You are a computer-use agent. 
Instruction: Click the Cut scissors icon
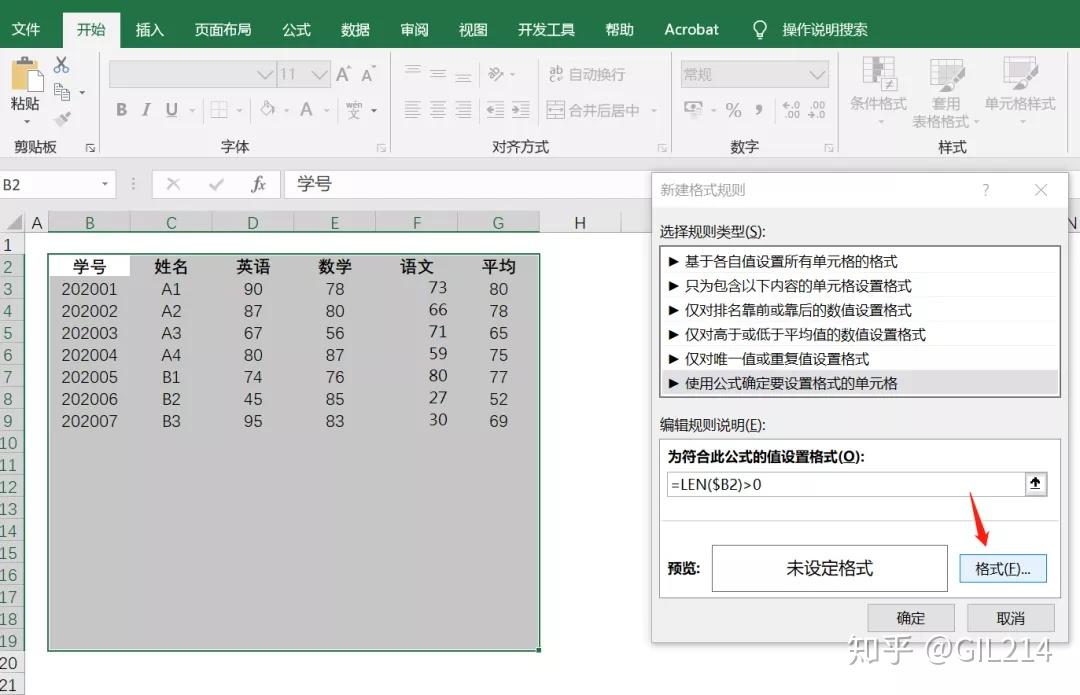tap(61, 65)
